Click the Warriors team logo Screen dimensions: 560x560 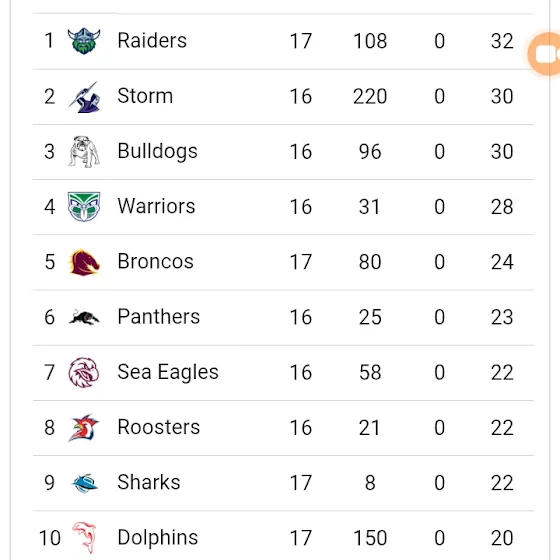pos(84,207)
